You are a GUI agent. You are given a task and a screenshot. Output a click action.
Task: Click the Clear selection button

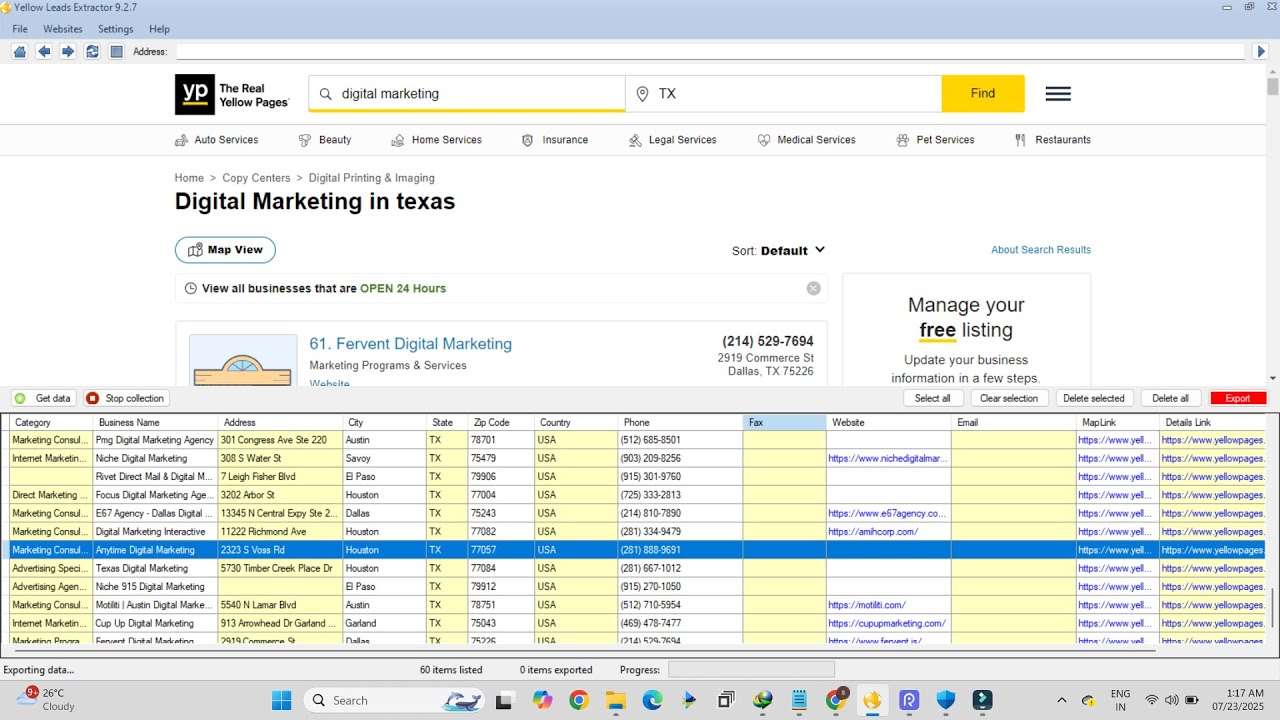pos(1009,398)
